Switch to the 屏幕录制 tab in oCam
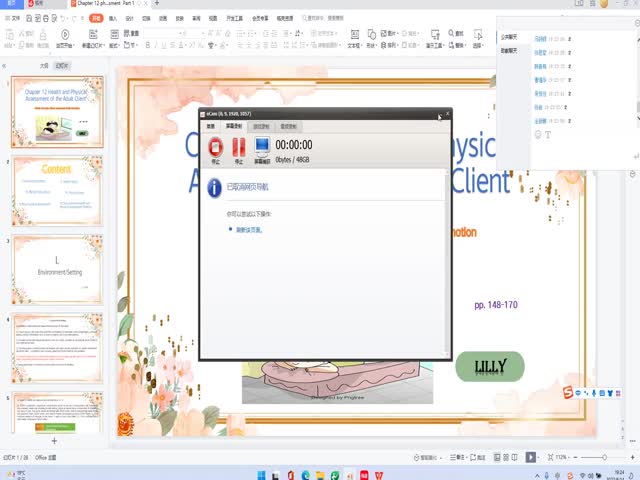 [x=234, y=127]
